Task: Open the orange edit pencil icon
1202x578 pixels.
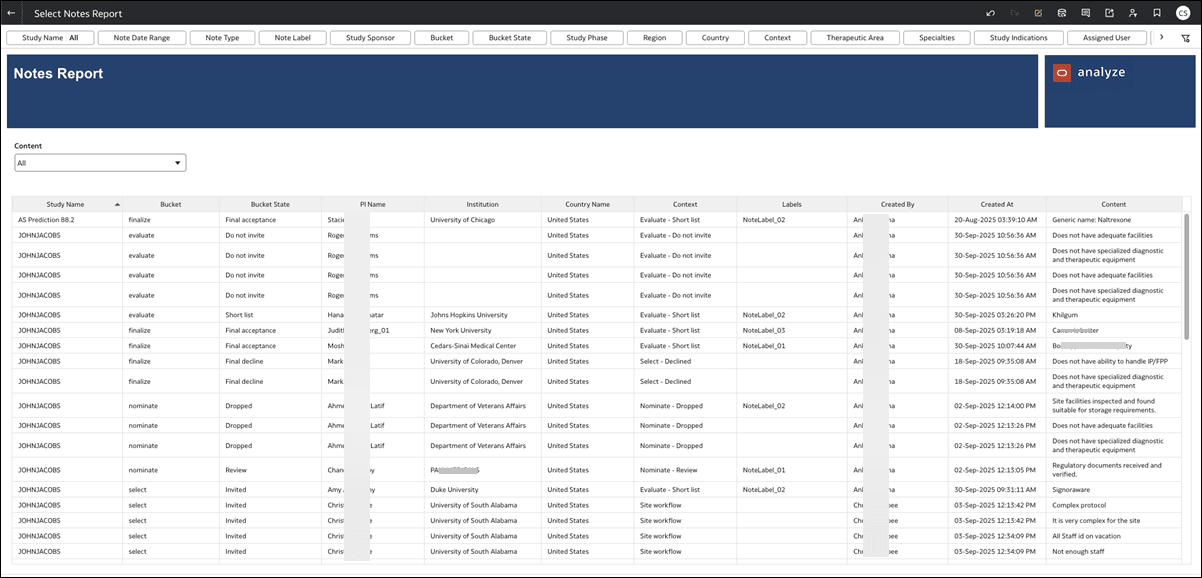Action: coord(1038,13)
